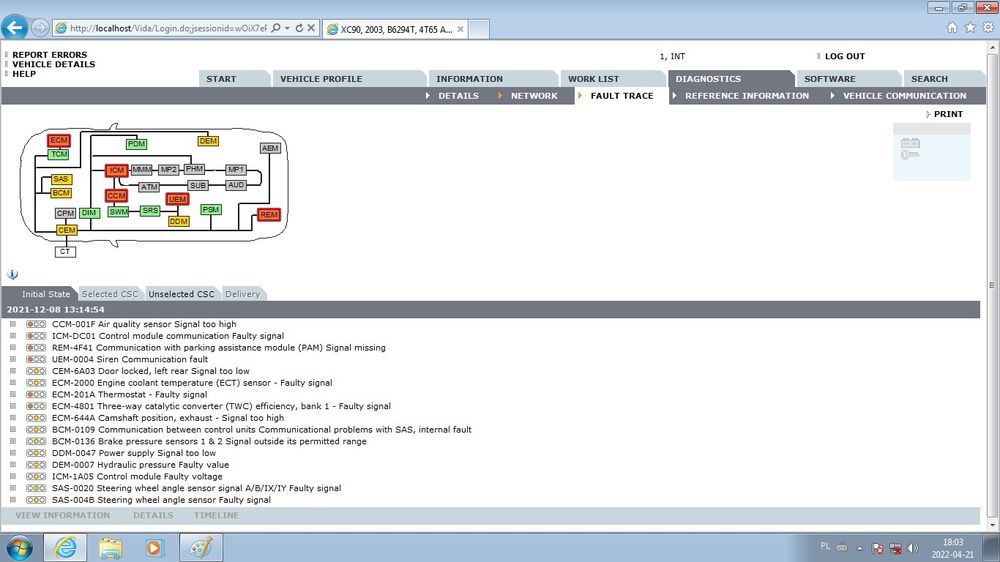Click the browser address bar
Image resolution: width=1000 pixels, height=562 pixels.
click(x=168, y=28)
